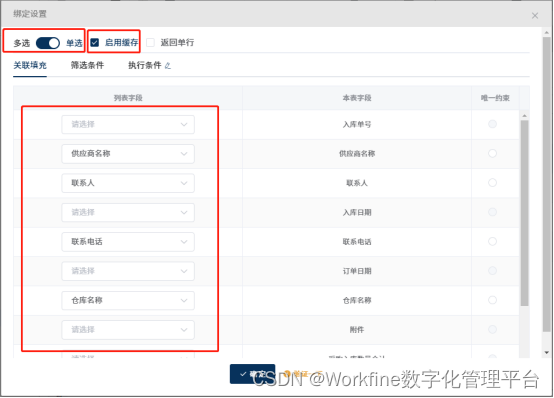The height and width of the screenshot is (398, 554).
Task: Click the edit pencil icon beside 执行条件
Action: pyautogui.click(x=168, y=66)
